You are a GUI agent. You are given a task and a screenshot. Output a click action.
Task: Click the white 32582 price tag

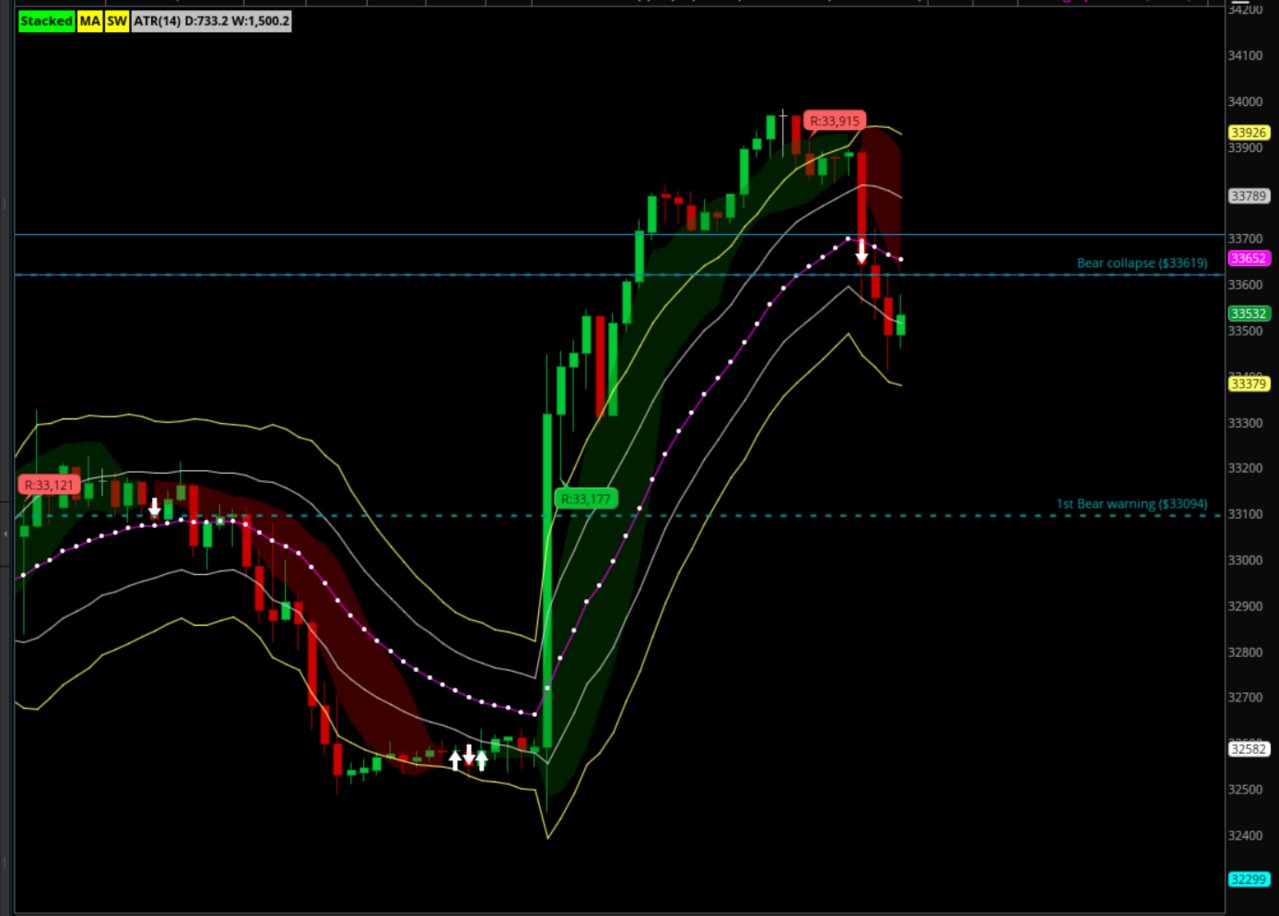pyautogui.click(x=1249, y=748)
